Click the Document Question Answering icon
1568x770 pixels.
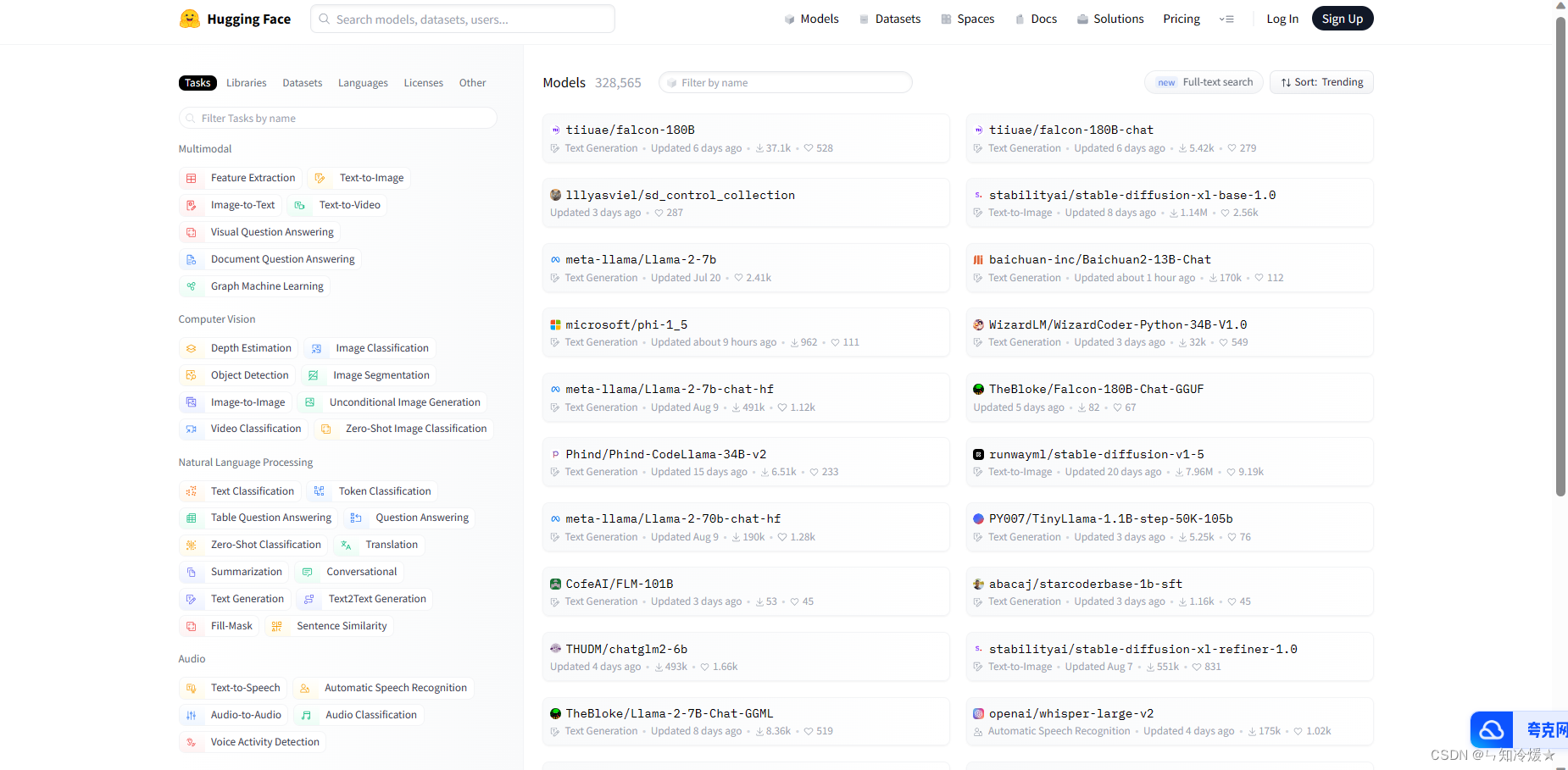click(x=192, y=259)
